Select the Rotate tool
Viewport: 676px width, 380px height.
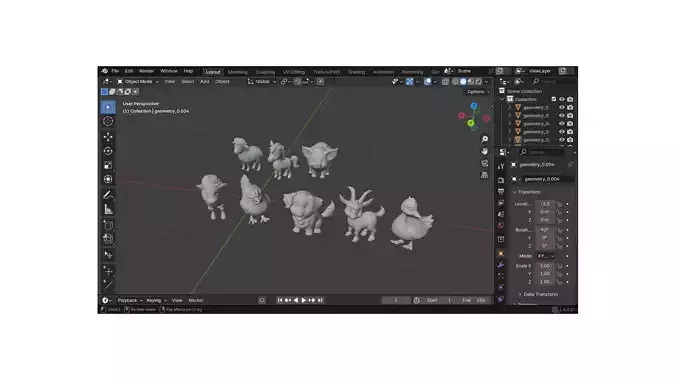click(108, 151)
